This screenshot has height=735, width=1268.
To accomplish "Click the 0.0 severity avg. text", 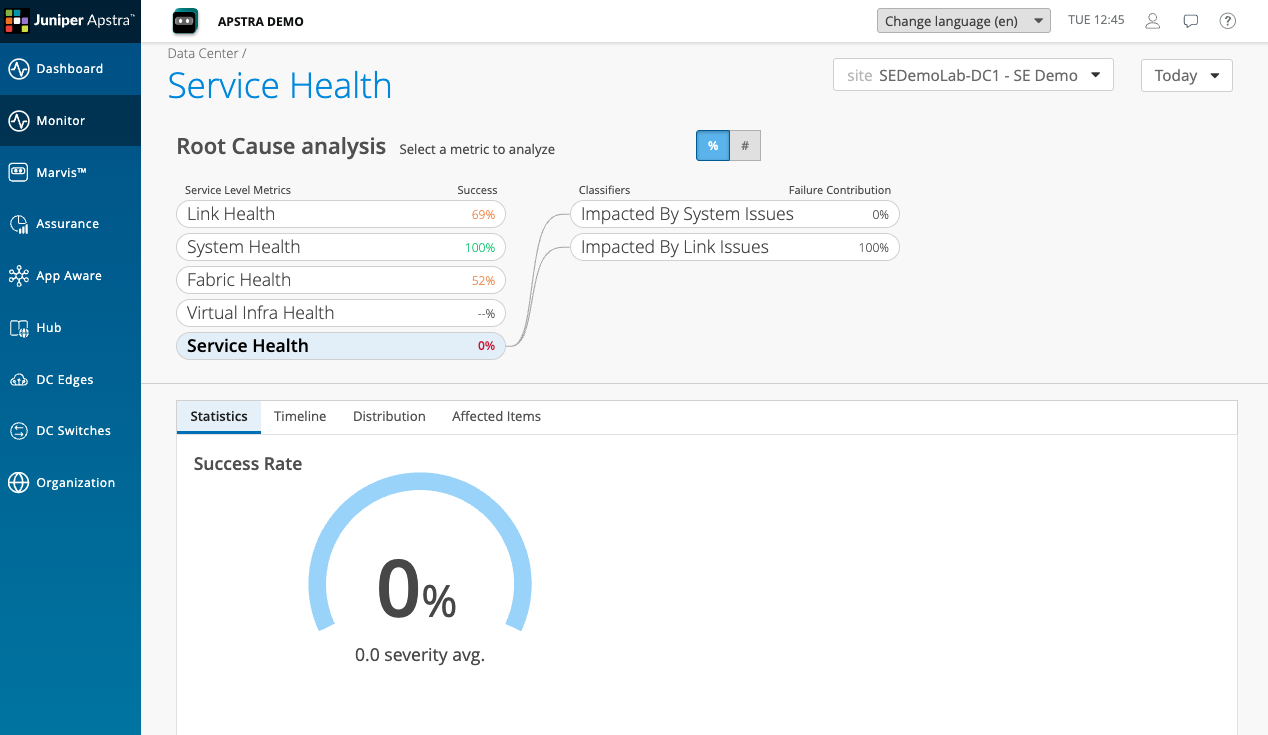I will (420, 656).
